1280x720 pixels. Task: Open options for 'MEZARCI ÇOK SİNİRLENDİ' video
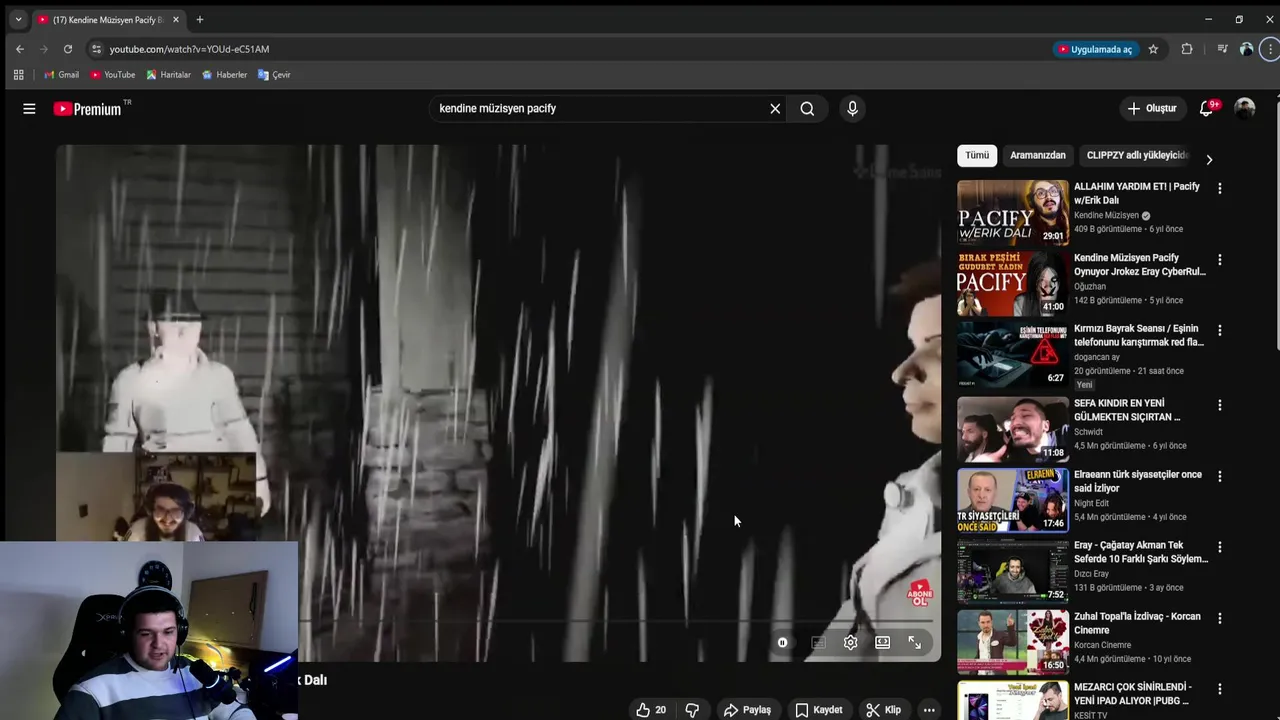click(x=1219, y=689)
